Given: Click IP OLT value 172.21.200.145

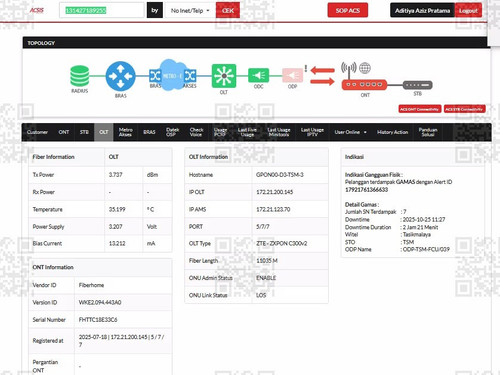Looking at the screenshot, I should click(x=275, y=192).
